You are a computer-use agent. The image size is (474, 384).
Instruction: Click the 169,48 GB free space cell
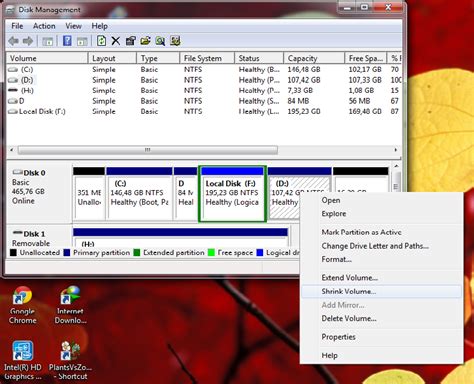click(365, 111)
